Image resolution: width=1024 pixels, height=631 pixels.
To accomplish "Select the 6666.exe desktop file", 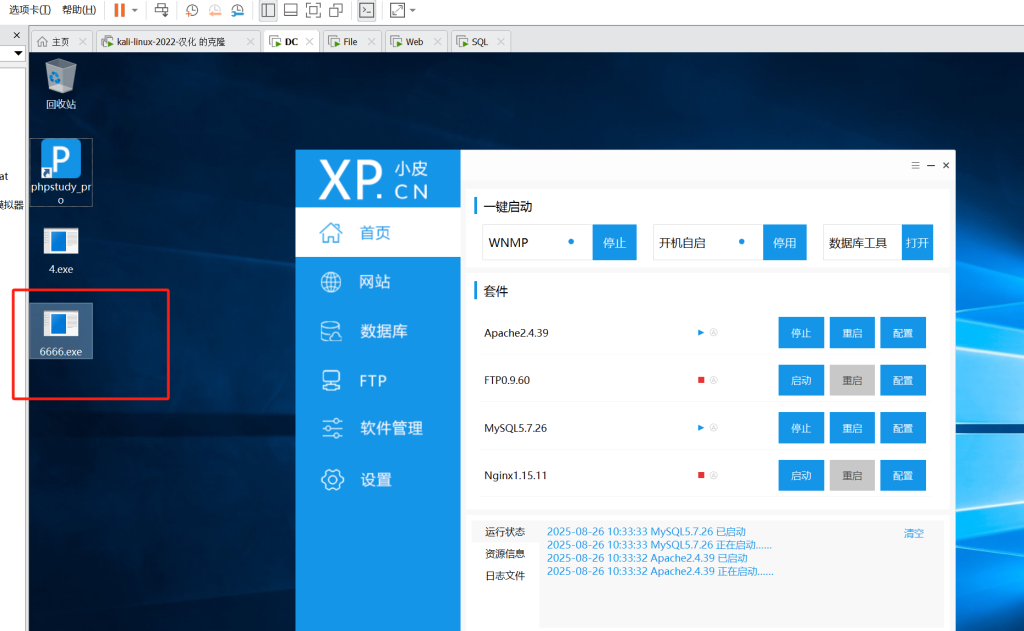I will tap(61, 331).
